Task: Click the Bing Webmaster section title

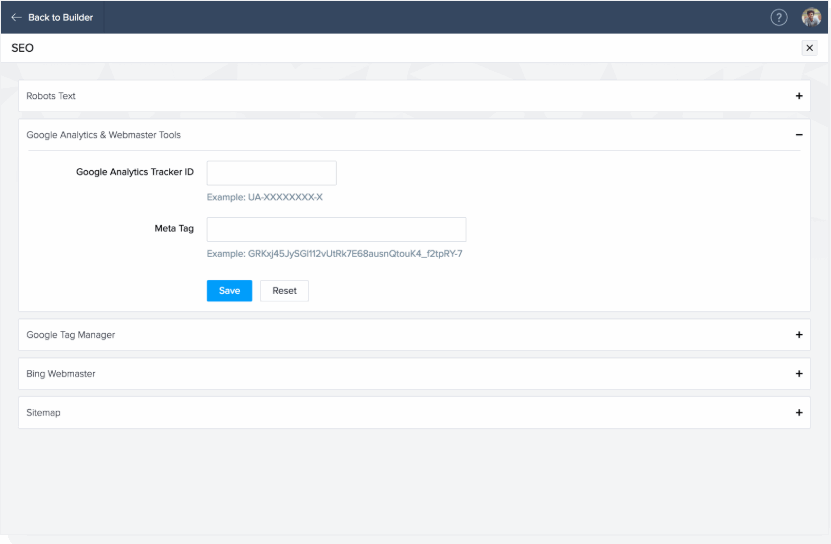Action: coord(60,374)
